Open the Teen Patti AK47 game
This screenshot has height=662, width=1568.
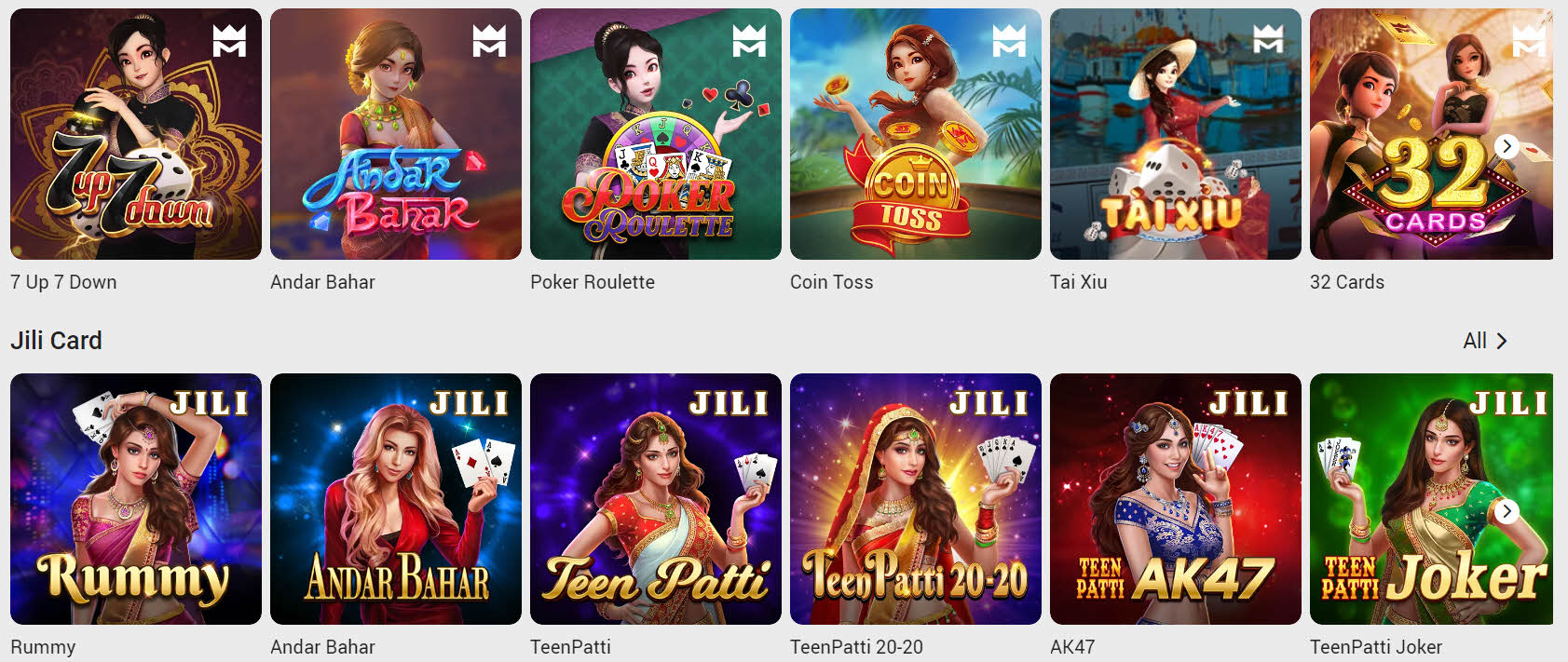pyautogui.click(x=1176, y=499)
